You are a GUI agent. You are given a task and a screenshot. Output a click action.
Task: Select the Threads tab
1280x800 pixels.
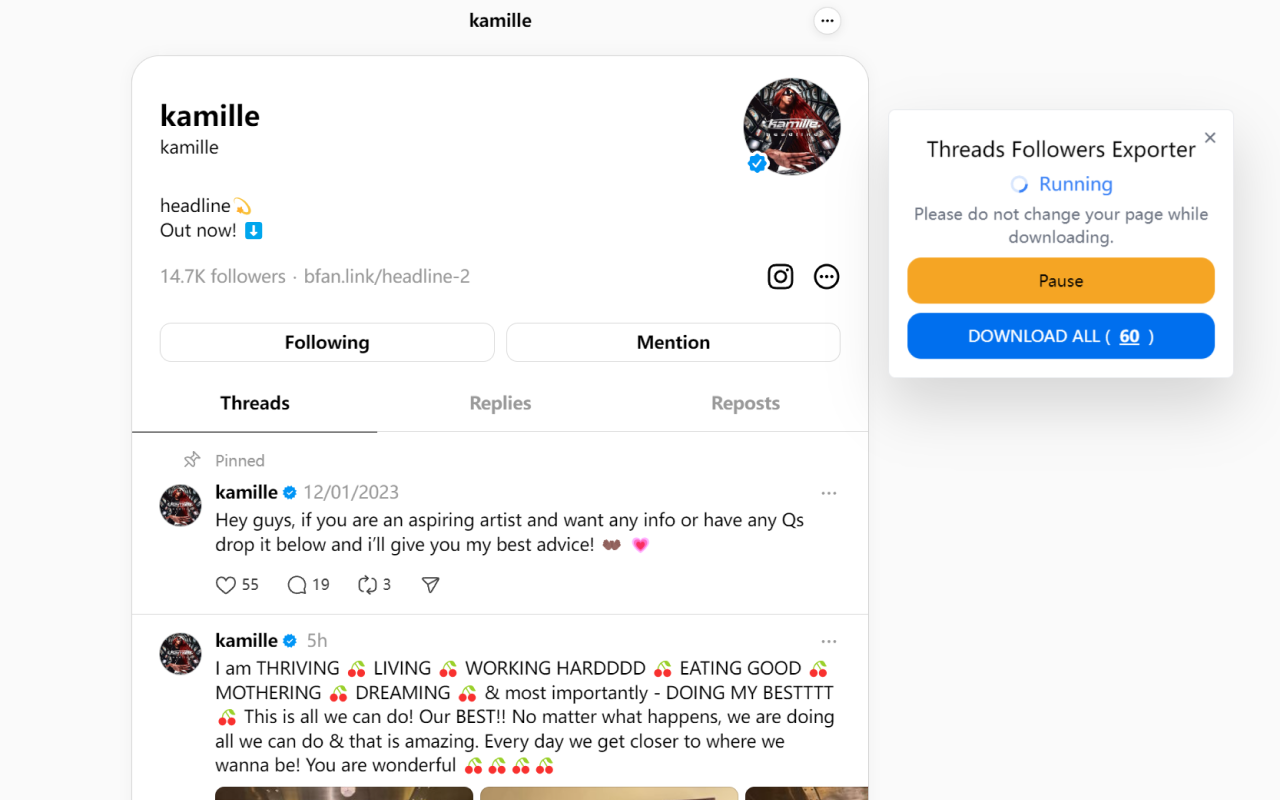tap(255, 403)
